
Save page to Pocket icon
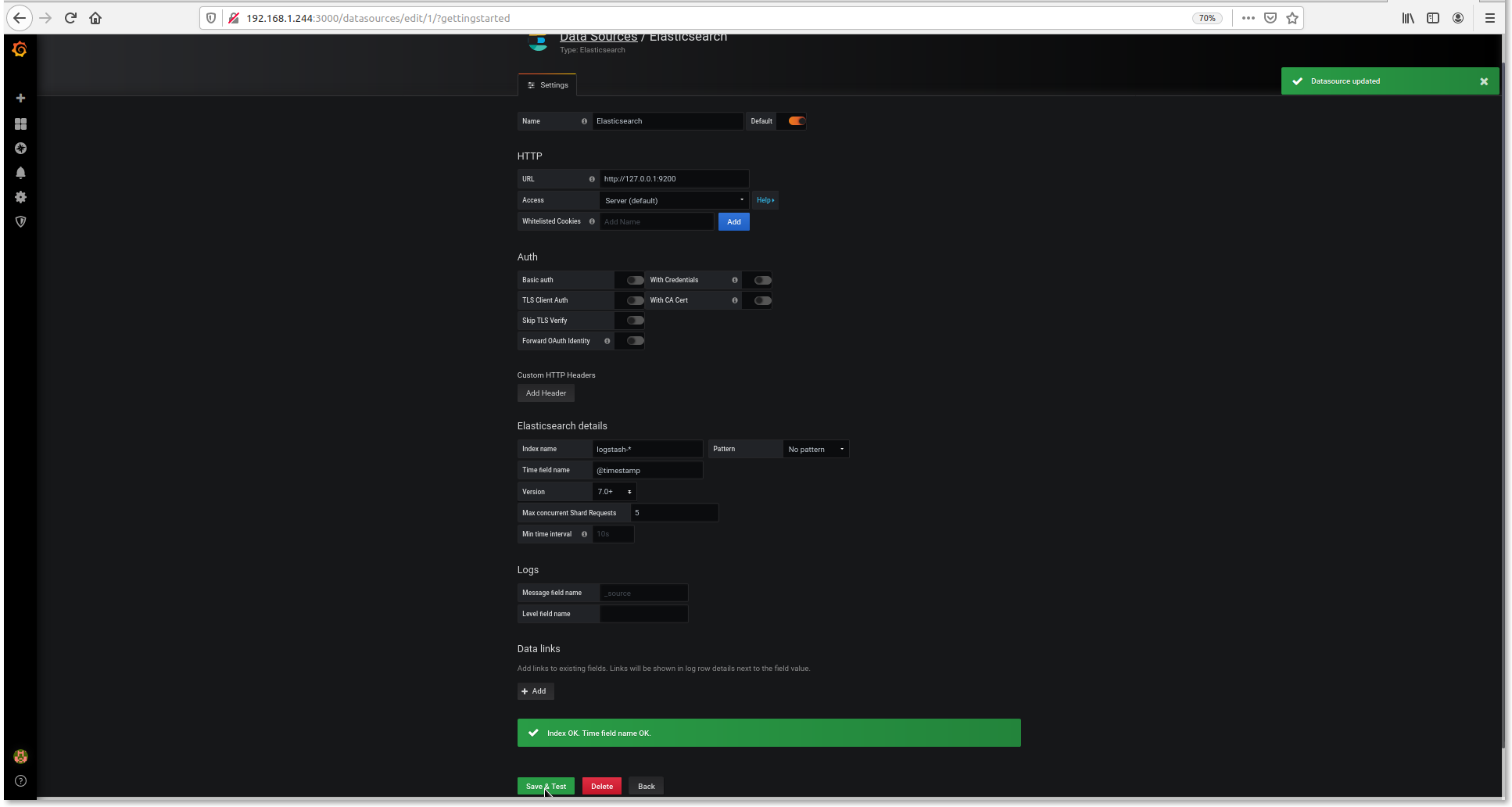(x=1270, y=18)
